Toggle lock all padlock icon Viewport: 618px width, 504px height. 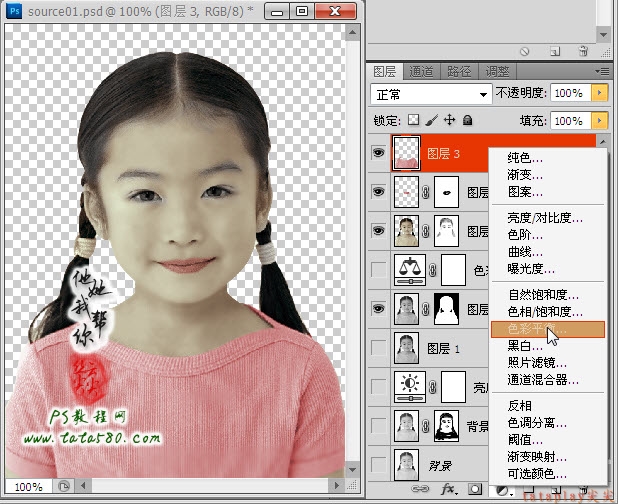(x=467, y=120)
